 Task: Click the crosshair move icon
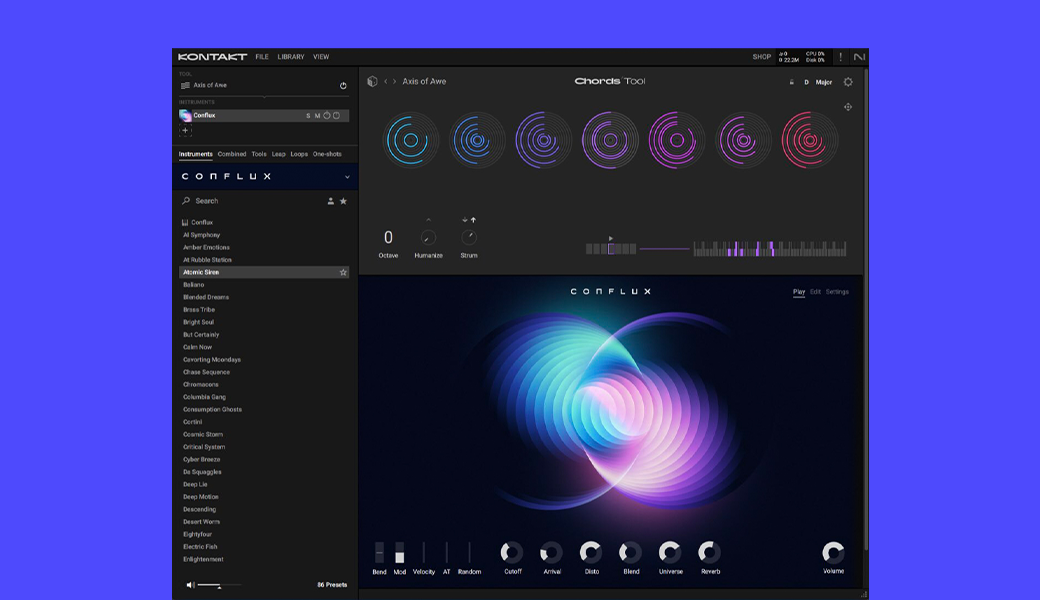coord(848,107)
